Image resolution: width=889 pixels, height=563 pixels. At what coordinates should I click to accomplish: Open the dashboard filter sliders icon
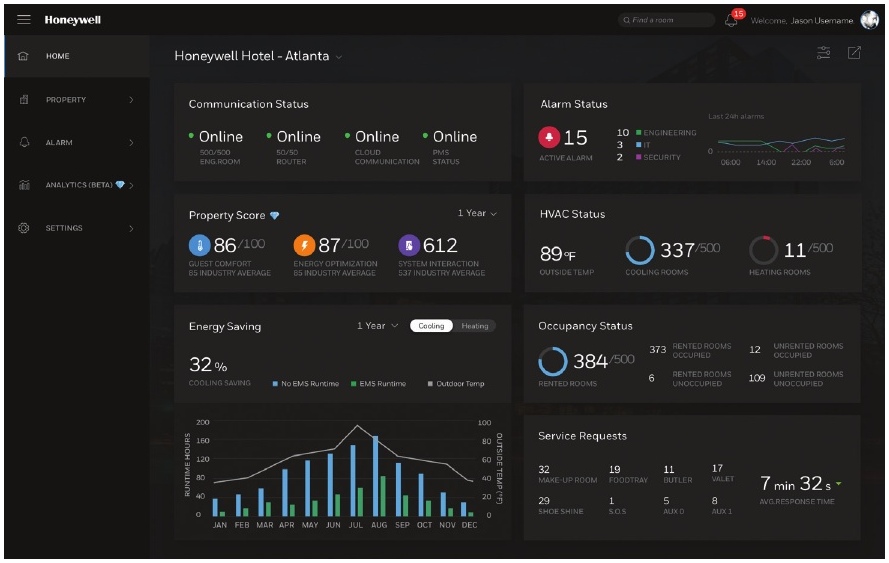point(824,53)
